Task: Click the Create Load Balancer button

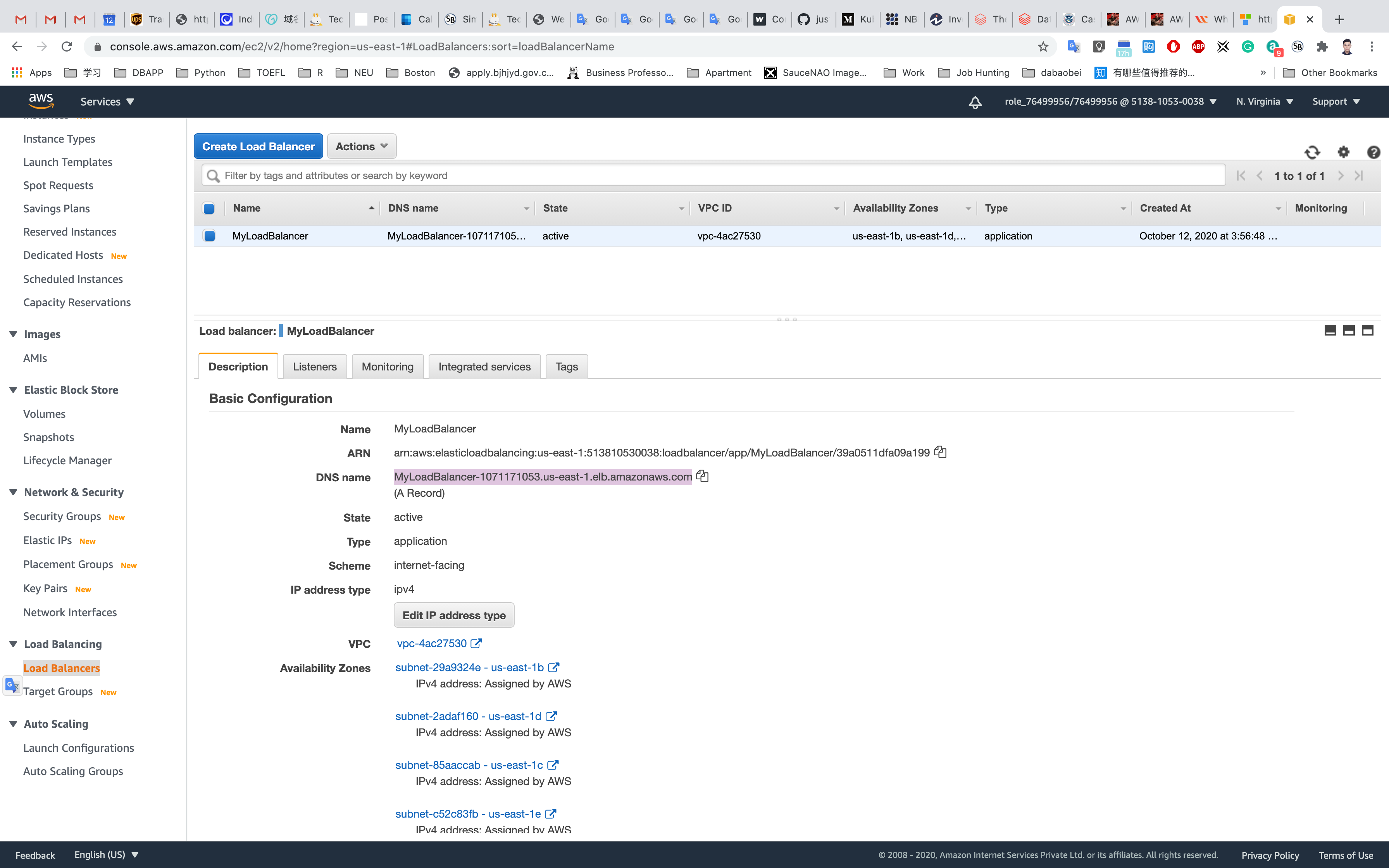Action: click(x=258, y=146)
